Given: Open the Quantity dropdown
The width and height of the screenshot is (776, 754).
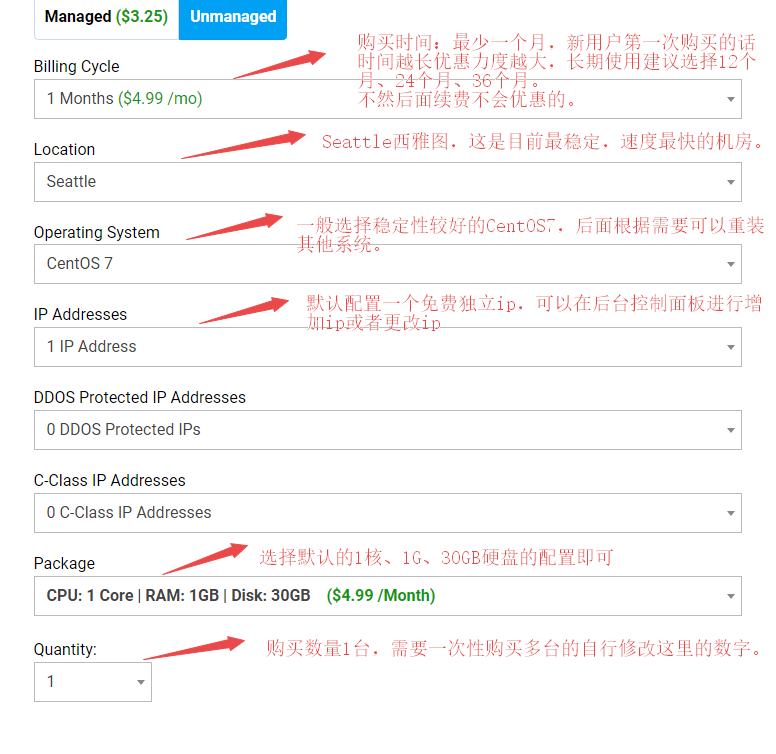Looking at the screenshot, I should pos(93,682).
